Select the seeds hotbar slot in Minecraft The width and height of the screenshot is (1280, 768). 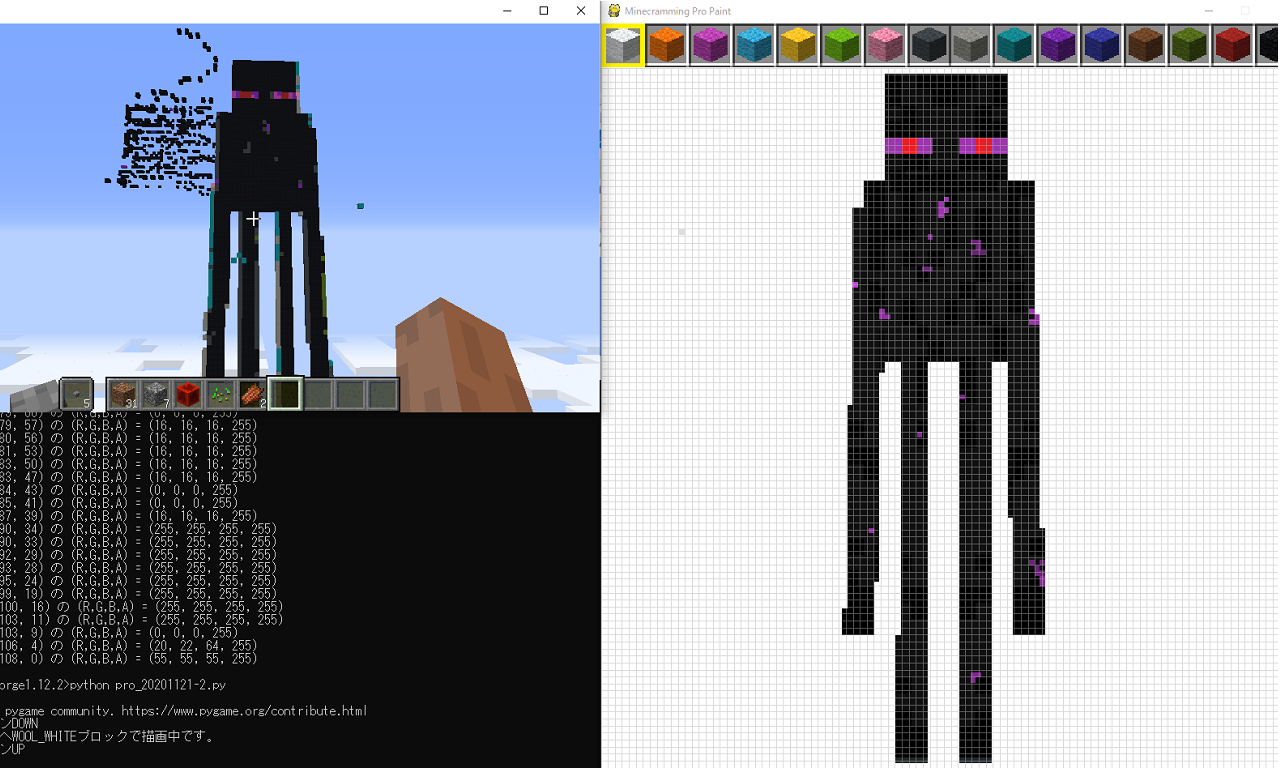(220, 394)
